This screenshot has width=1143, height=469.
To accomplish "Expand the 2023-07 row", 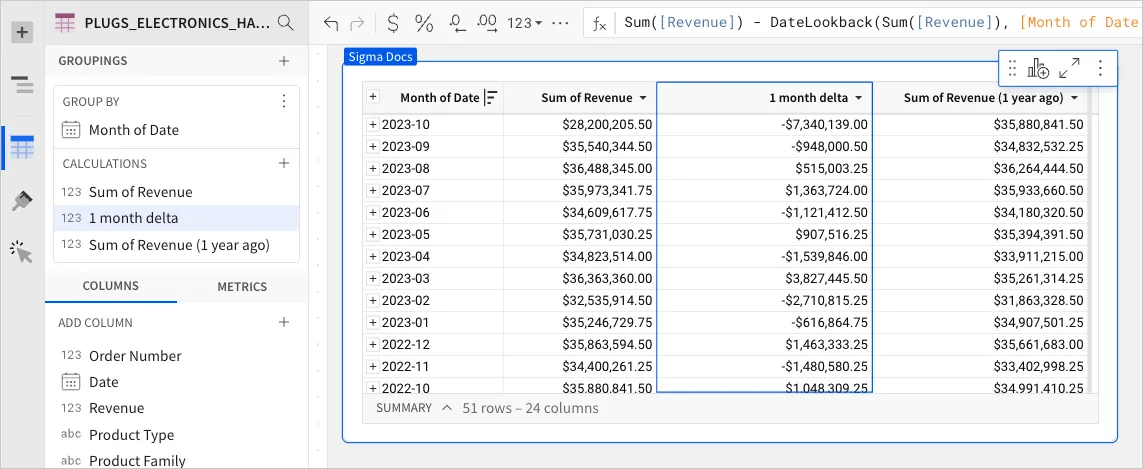I will click(372, 190).
